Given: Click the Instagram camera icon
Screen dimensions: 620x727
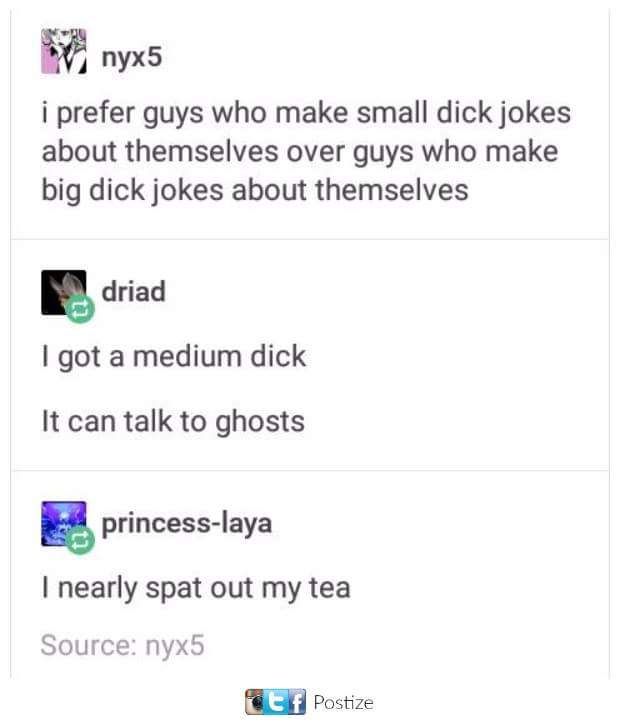Looking at the screenshot, I should click(x=255, y=702).
